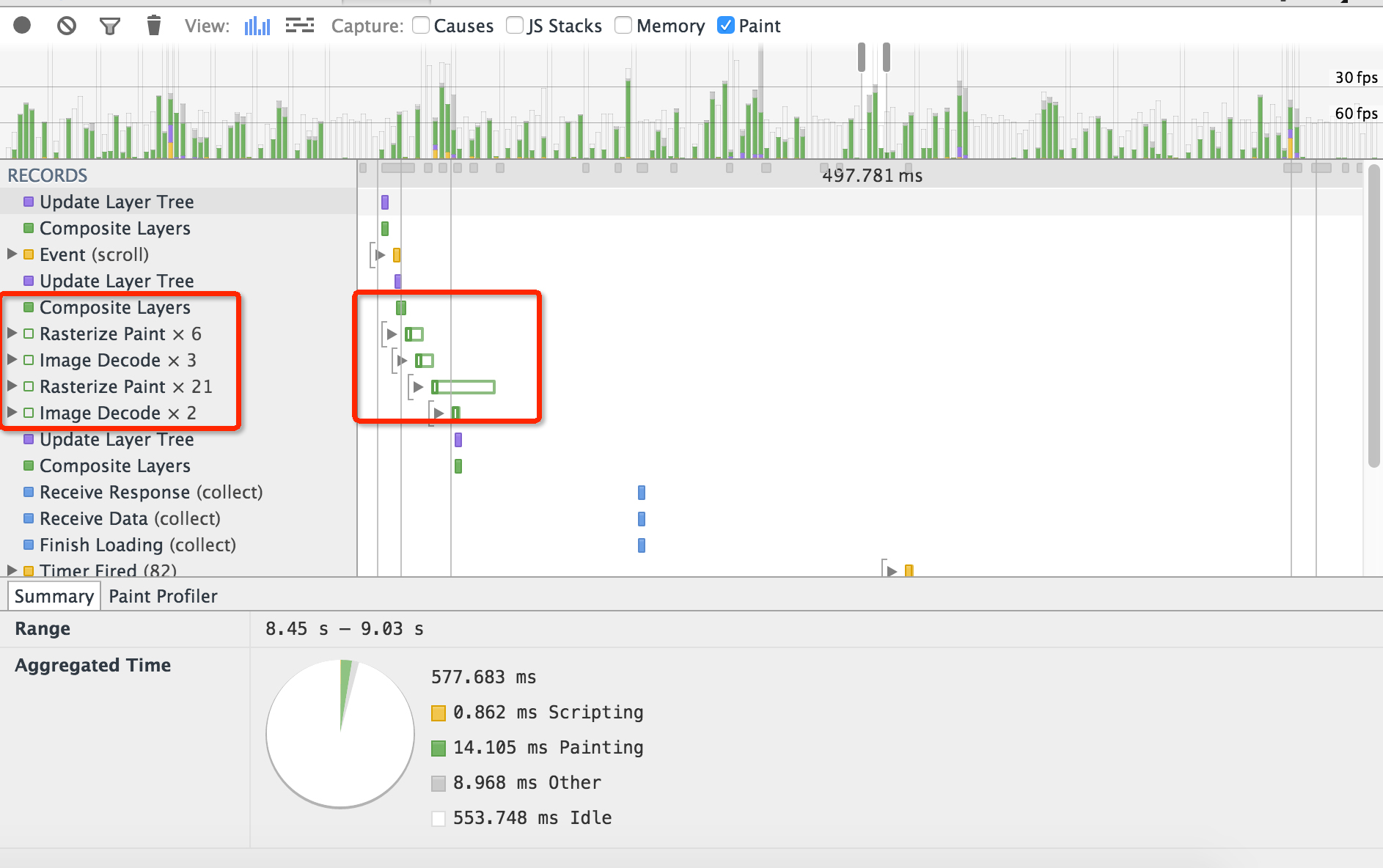The height and width of the screenshot is (868, 1383).
Task: Select Composite Layers record below first Update Layer Tree
Action: click(178, 228)
